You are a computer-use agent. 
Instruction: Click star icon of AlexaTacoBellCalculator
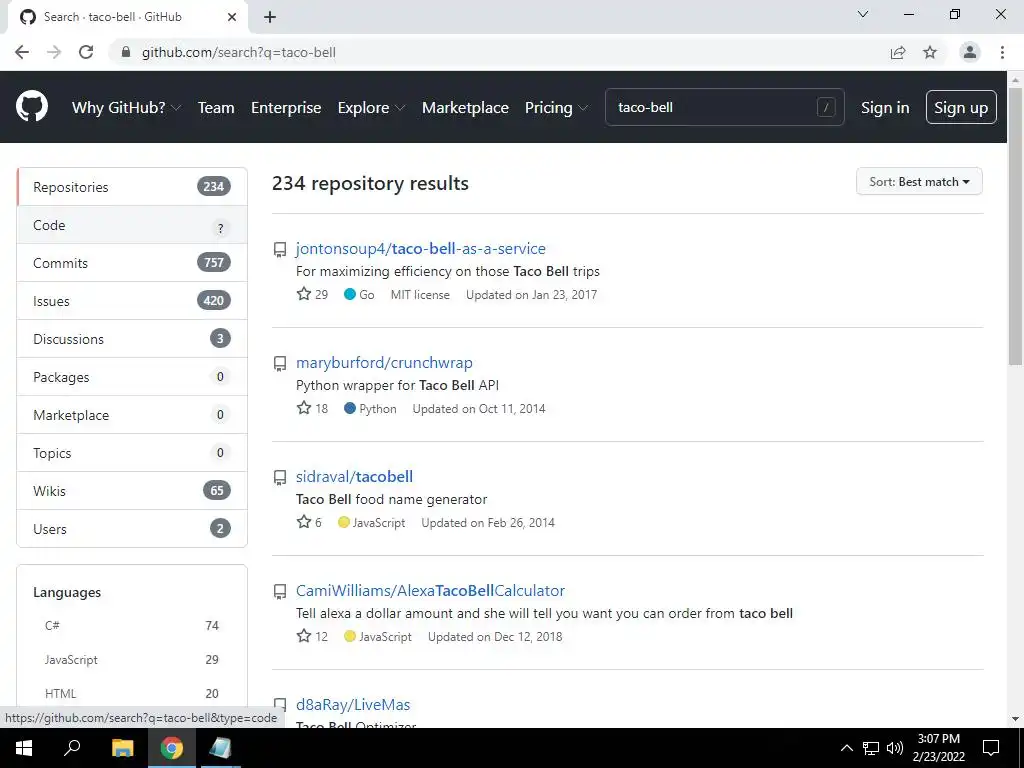pos(304,636)
